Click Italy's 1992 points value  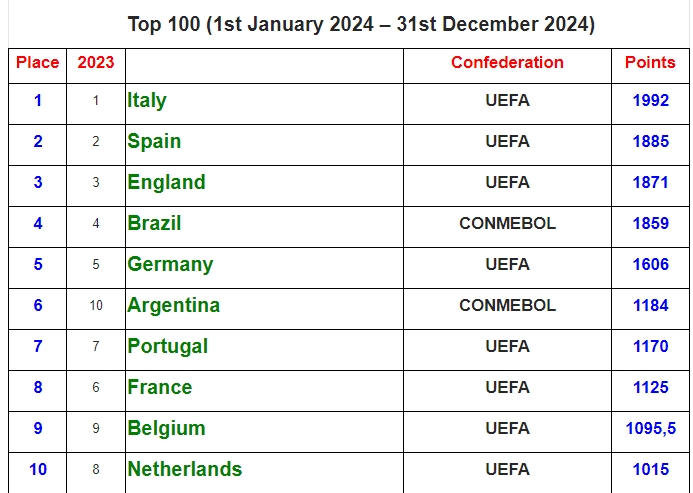coord(650,101)
